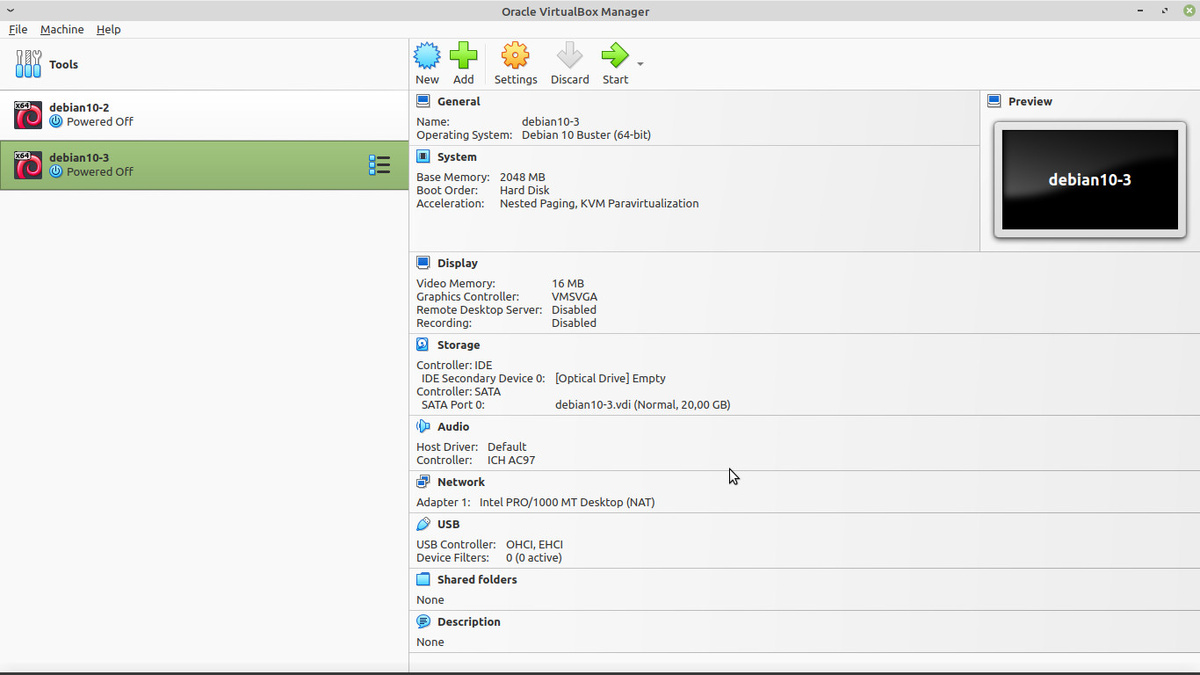
Task: Open the USB settings heading link
Action: coord(448,524)
